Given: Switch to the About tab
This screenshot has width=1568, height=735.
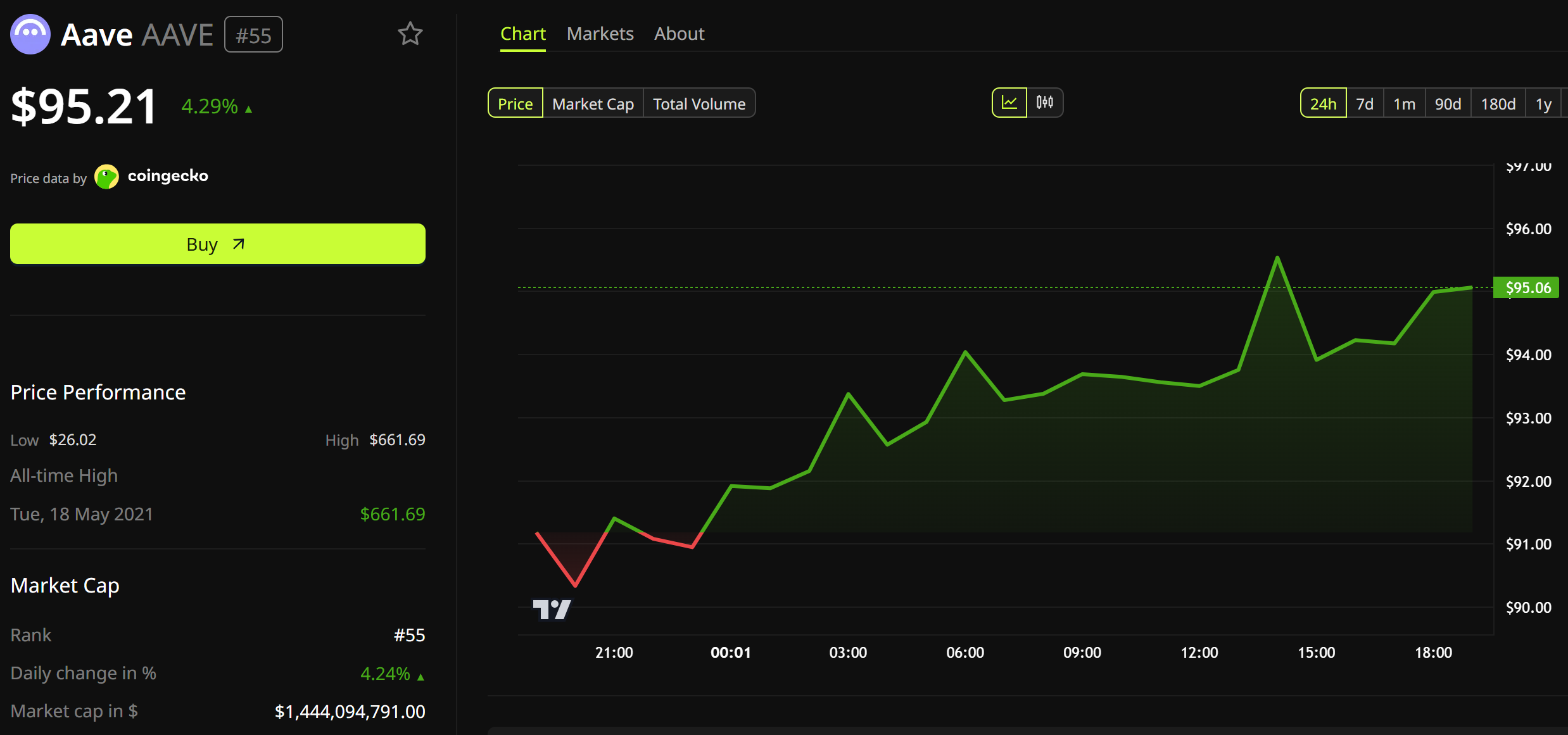Looking at the screenshot, I should point(679,34).
